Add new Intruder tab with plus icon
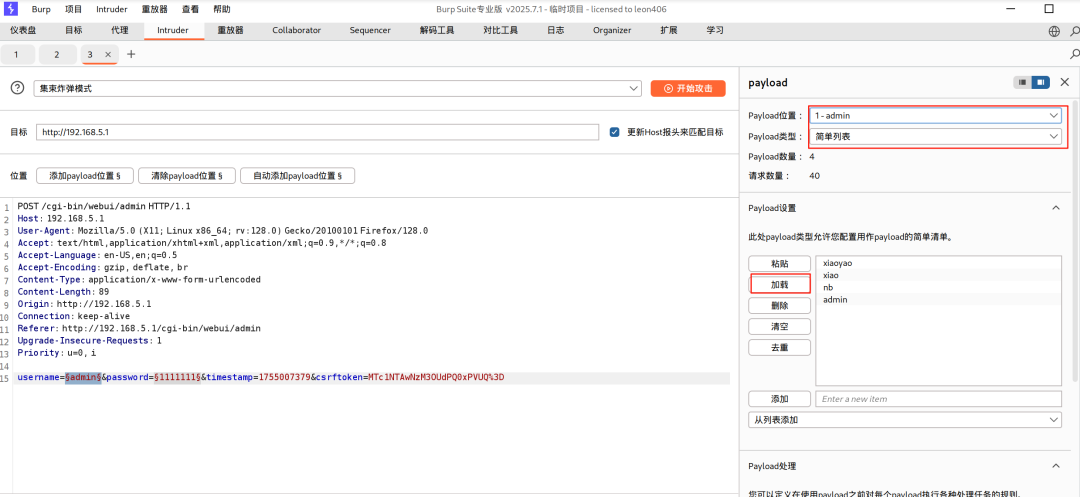The height and width of the screenshot is (497, 1080). click(x=131, y=54)
